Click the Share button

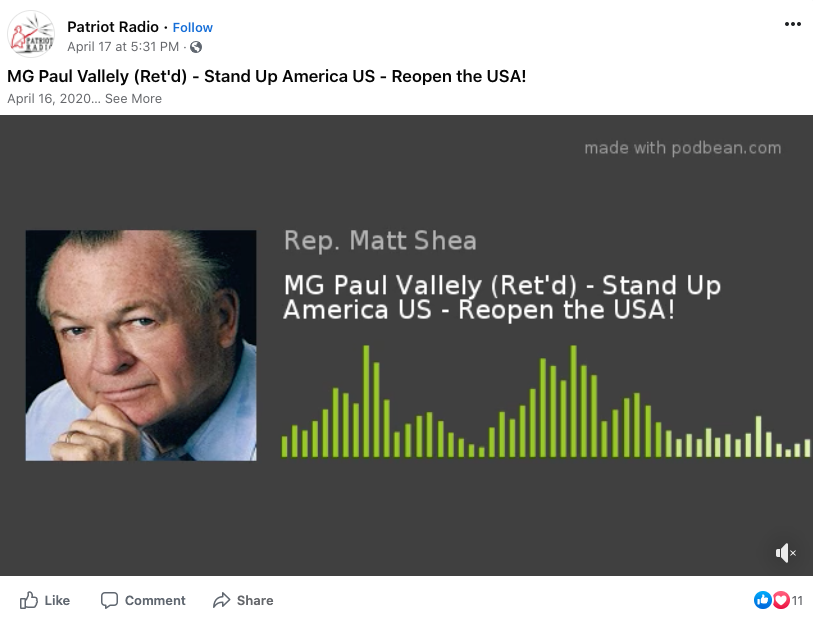click(x=243, y=600)
